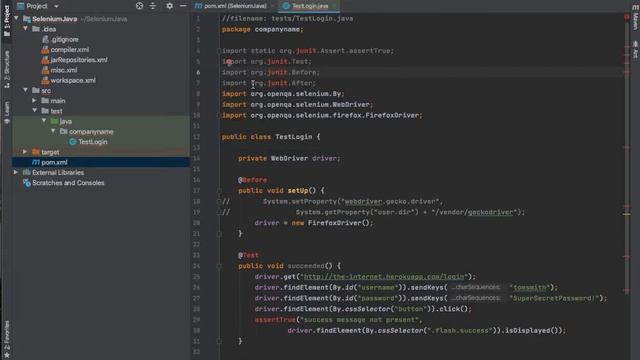
Task: Click the java test source folder icon
Action: coord(55,121)
